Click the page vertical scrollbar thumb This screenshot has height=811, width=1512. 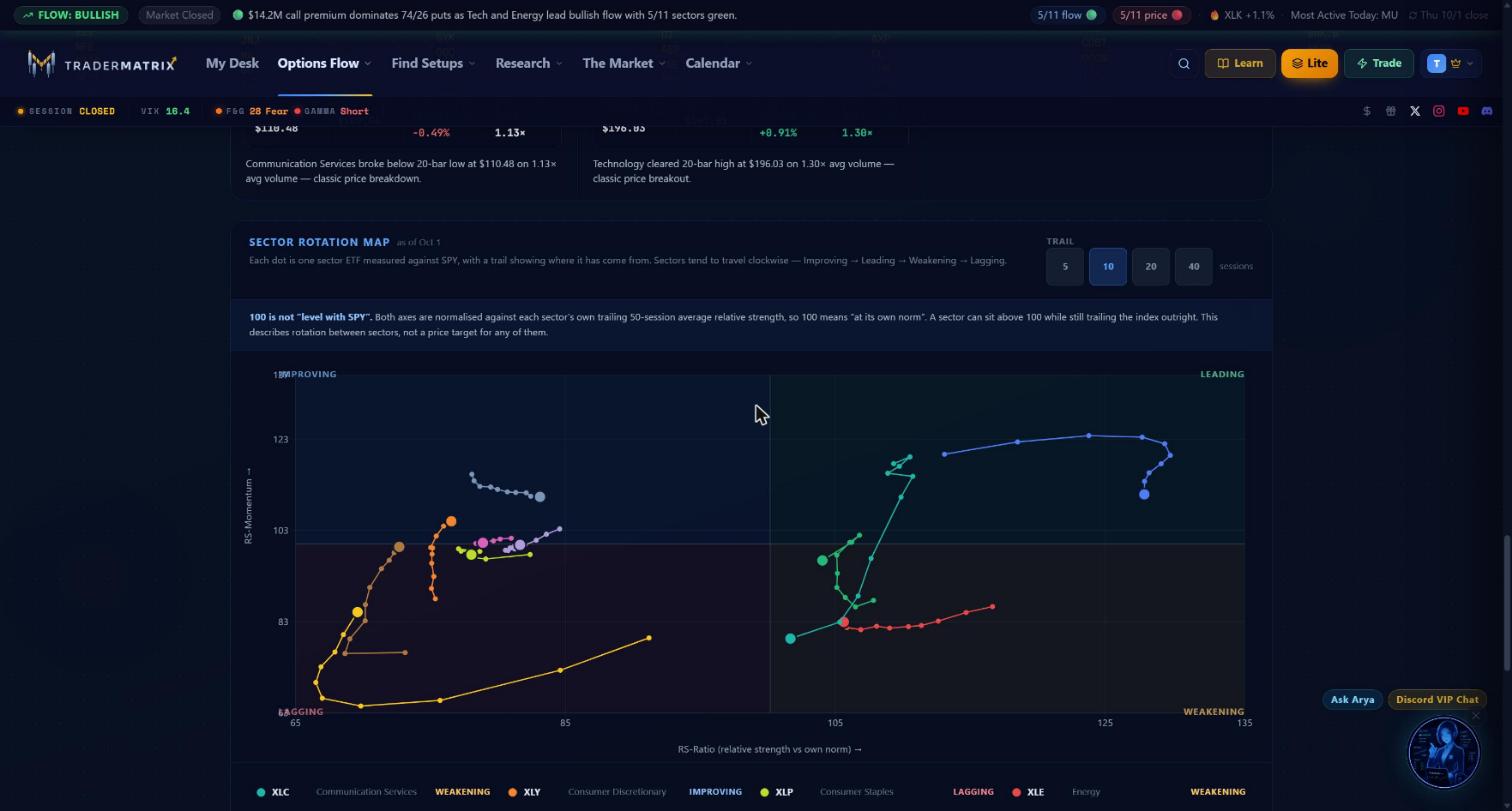tap(1508, 603)
